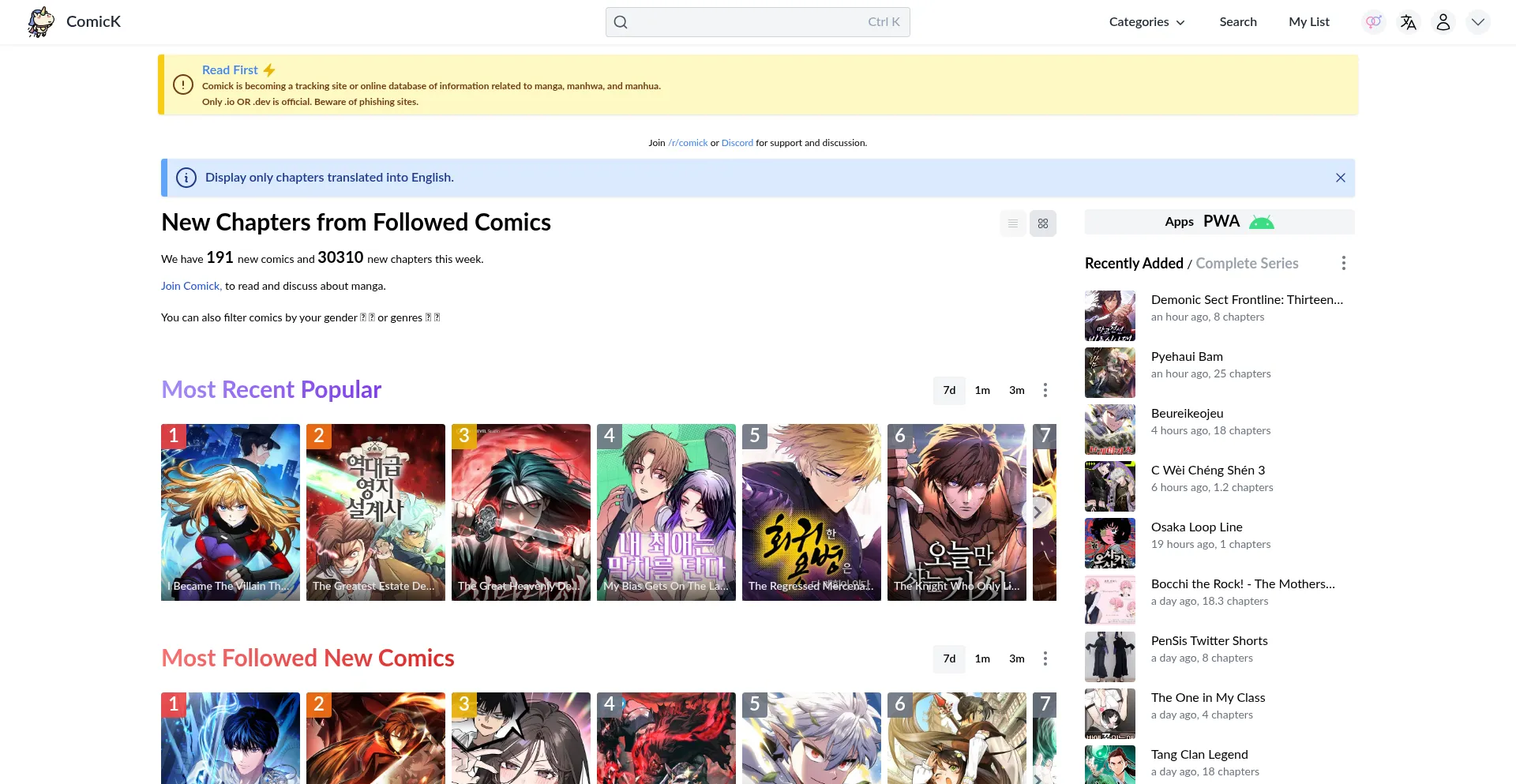Select 3m range for Most Followed New Comics

click(1016, 658)
